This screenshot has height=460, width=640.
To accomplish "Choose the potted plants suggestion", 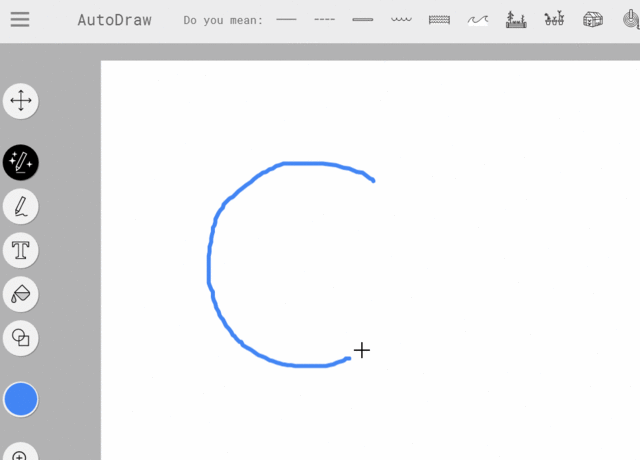I will tap(554, 19).
